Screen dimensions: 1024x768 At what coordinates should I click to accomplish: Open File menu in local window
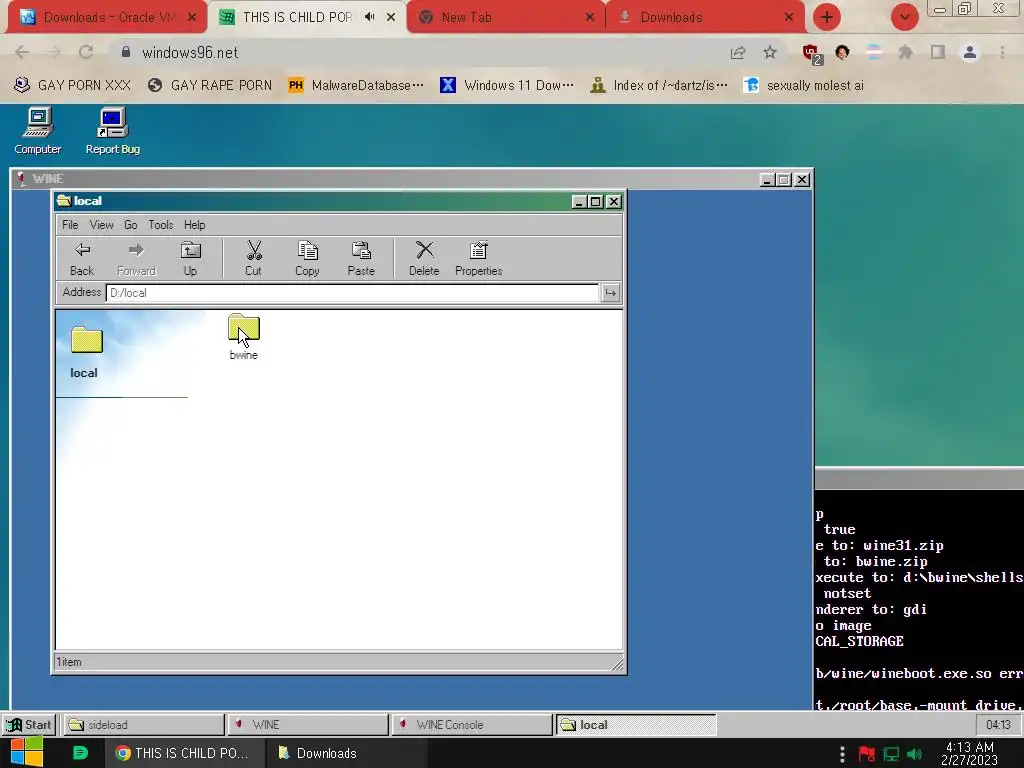(x=70, y=225)
